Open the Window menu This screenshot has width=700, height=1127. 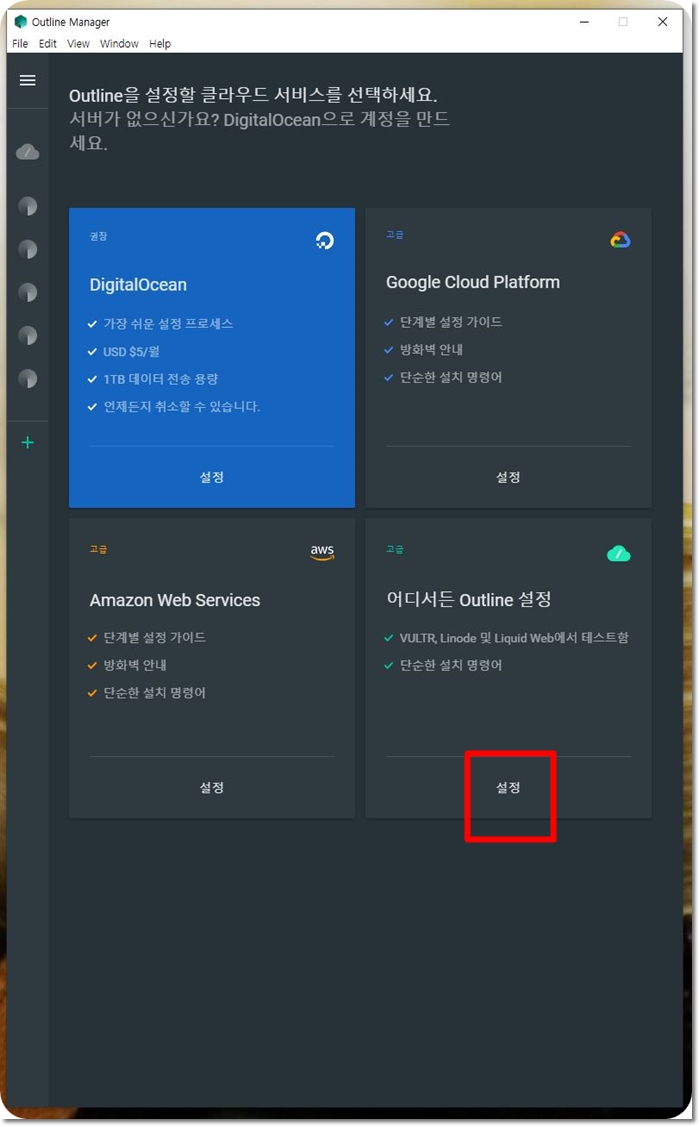pyautogui.click(x=119, y=44)
